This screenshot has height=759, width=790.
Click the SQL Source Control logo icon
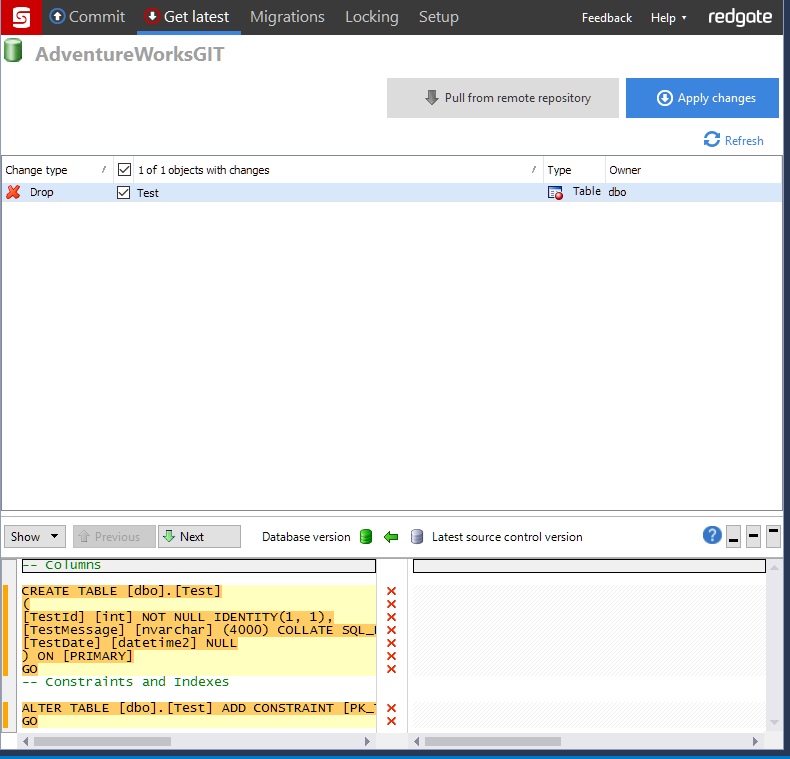coord(21,17)
